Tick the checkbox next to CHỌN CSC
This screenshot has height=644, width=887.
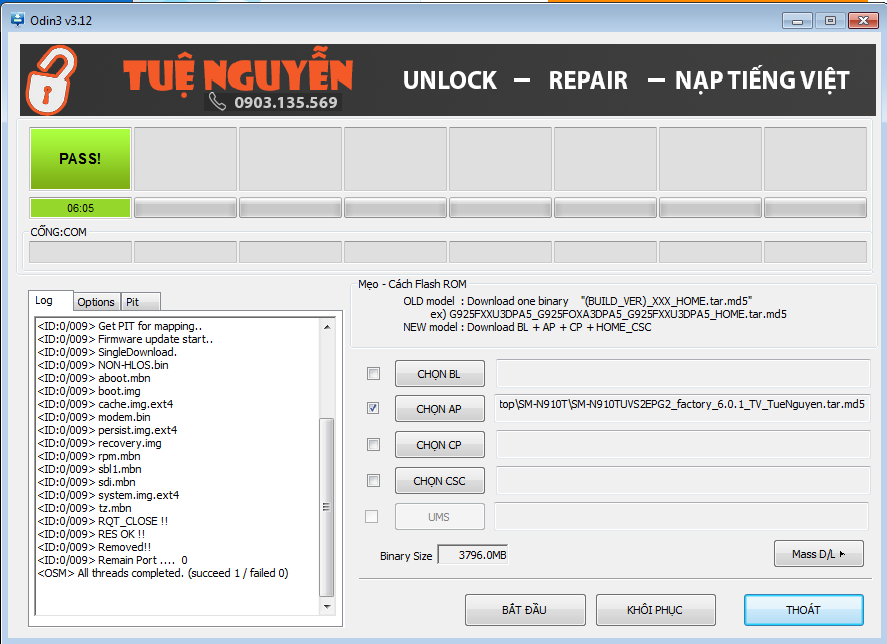[x=373, y=480]
